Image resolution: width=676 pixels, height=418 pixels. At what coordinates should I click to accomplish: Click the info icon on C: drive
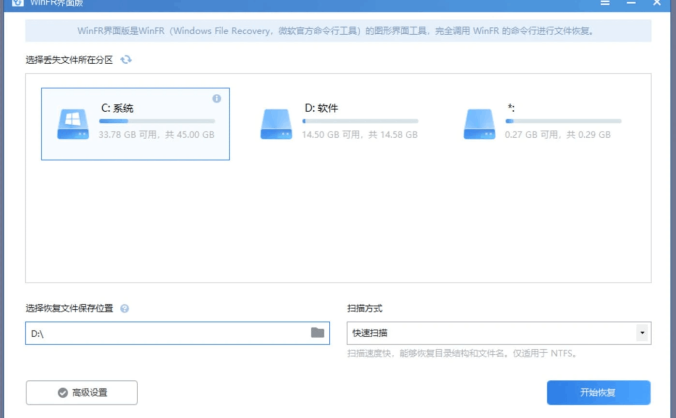coord(216,99)
